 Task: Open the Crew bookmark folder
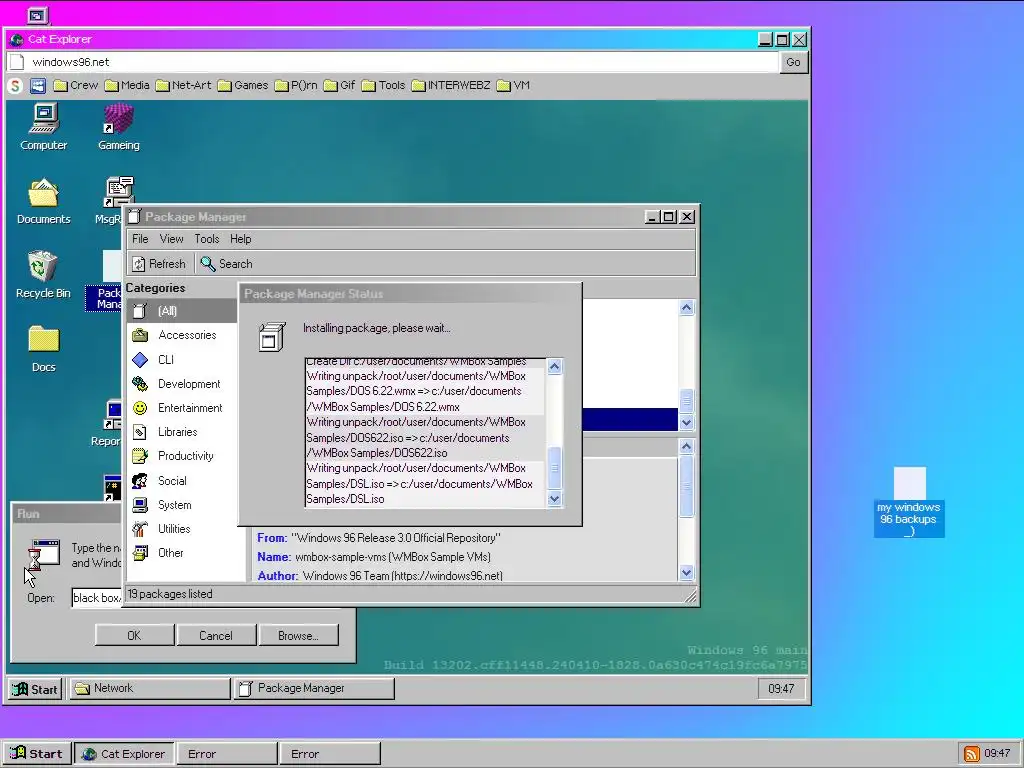pyautogui.click(x=76, y=86)
